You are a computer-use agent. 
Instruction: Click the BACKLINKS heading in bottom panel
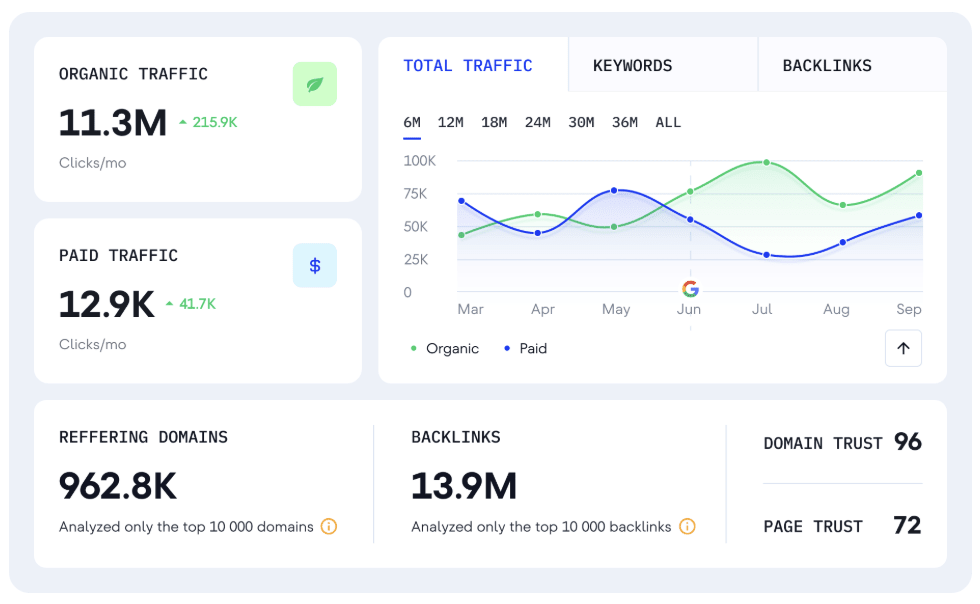coord(456,437)
